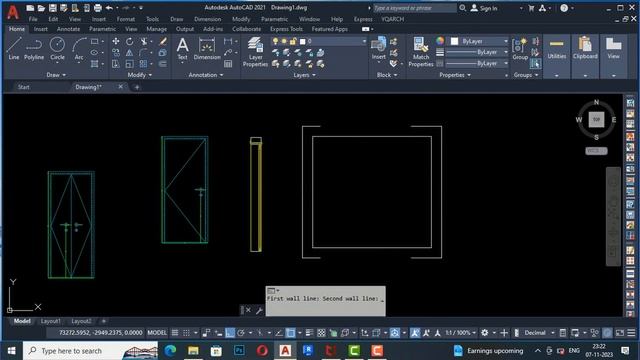Click the Save icon in quick access toolbar
The height and width of the screenshot is (360, 640).
tap(53, 8)
